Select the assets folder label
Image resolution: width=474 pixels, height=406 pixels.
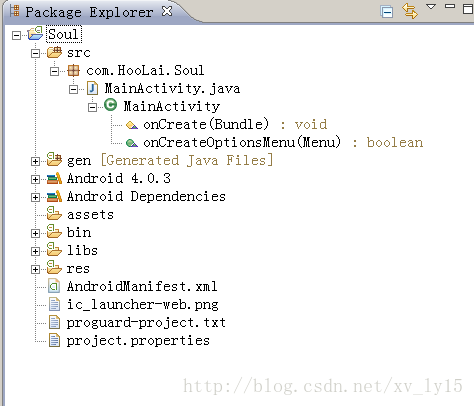[x=90, y=215]
